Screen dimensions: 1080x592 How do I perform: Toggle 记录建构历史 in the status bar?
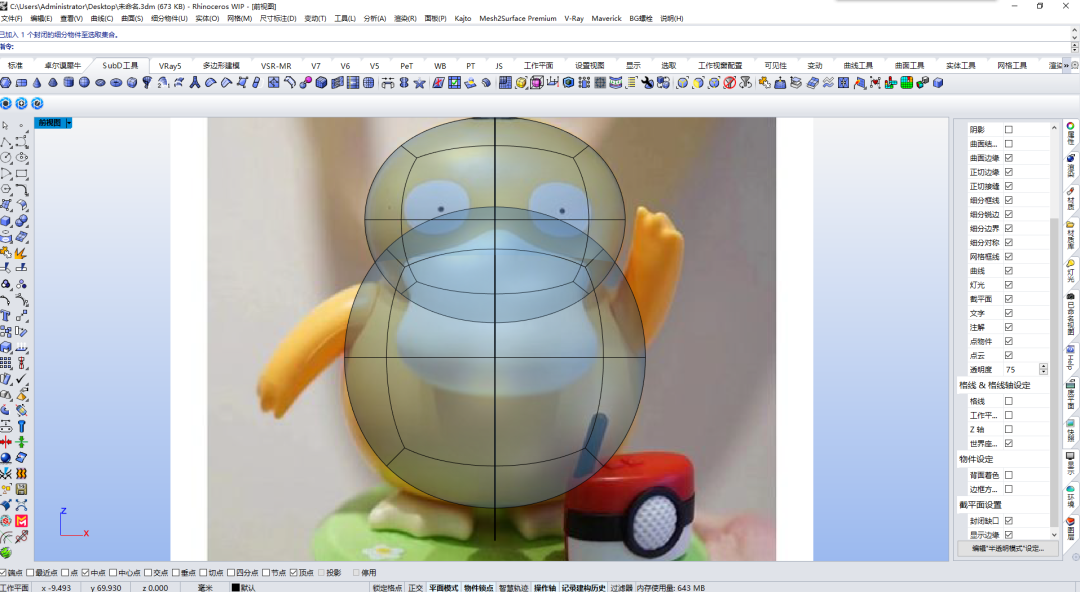[583, 588]
